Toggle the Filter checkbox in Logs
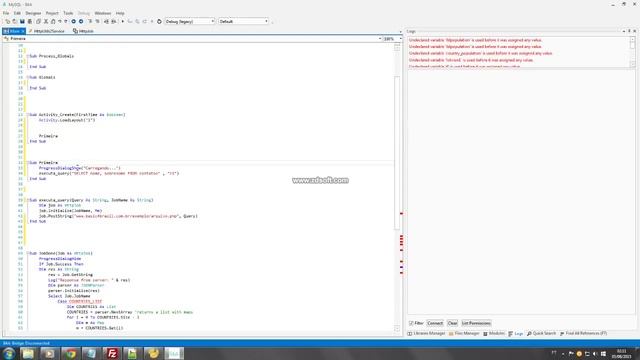Viewport: 640px width, 360px height. point(411,323)
